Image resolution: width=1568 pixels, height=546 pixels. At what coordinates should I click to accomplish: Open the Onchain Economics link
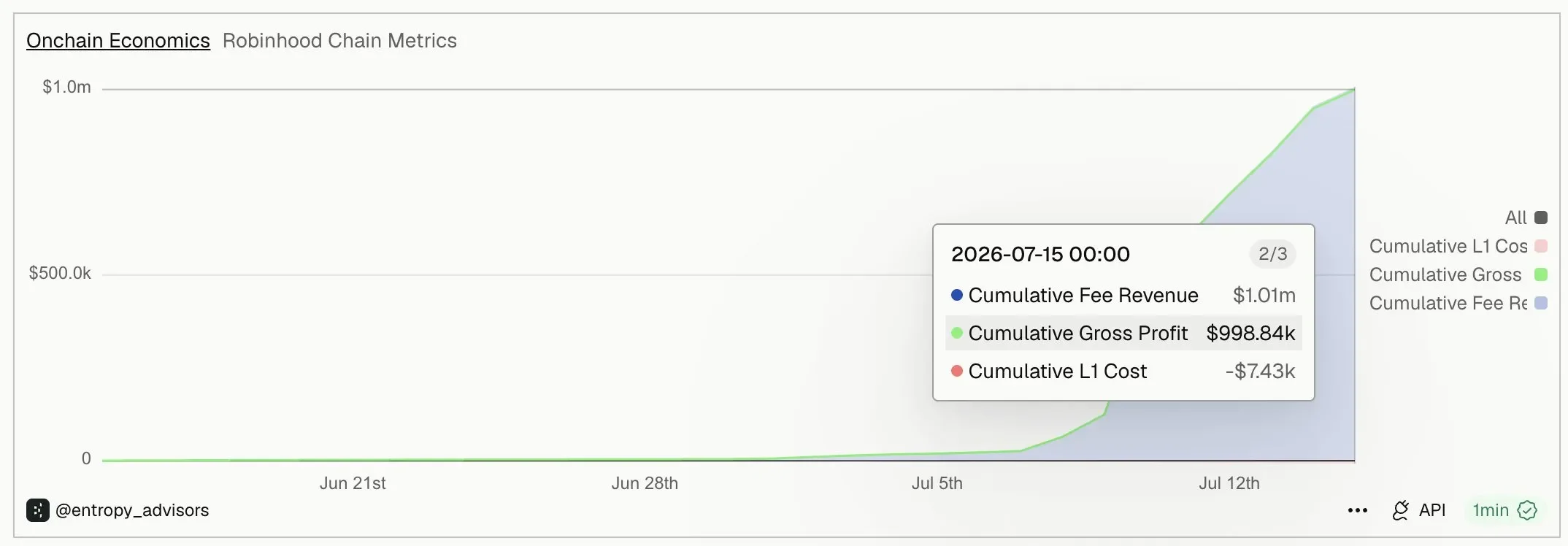point(118,41)
